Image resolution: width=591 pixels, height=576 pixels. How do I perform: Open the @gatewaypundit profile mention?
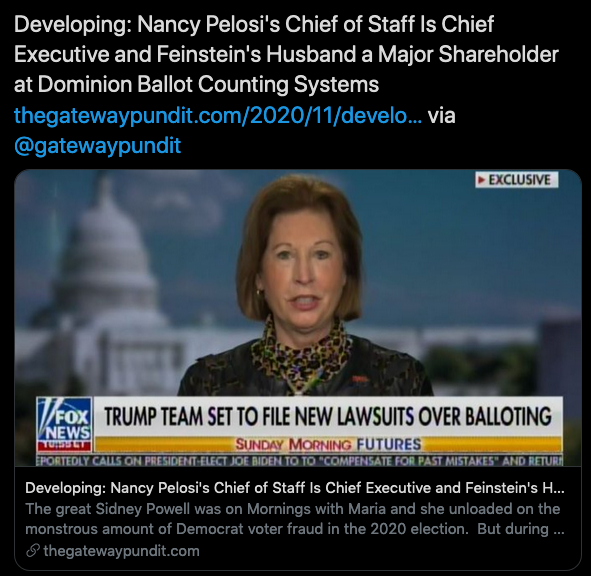tap(98, 146)
